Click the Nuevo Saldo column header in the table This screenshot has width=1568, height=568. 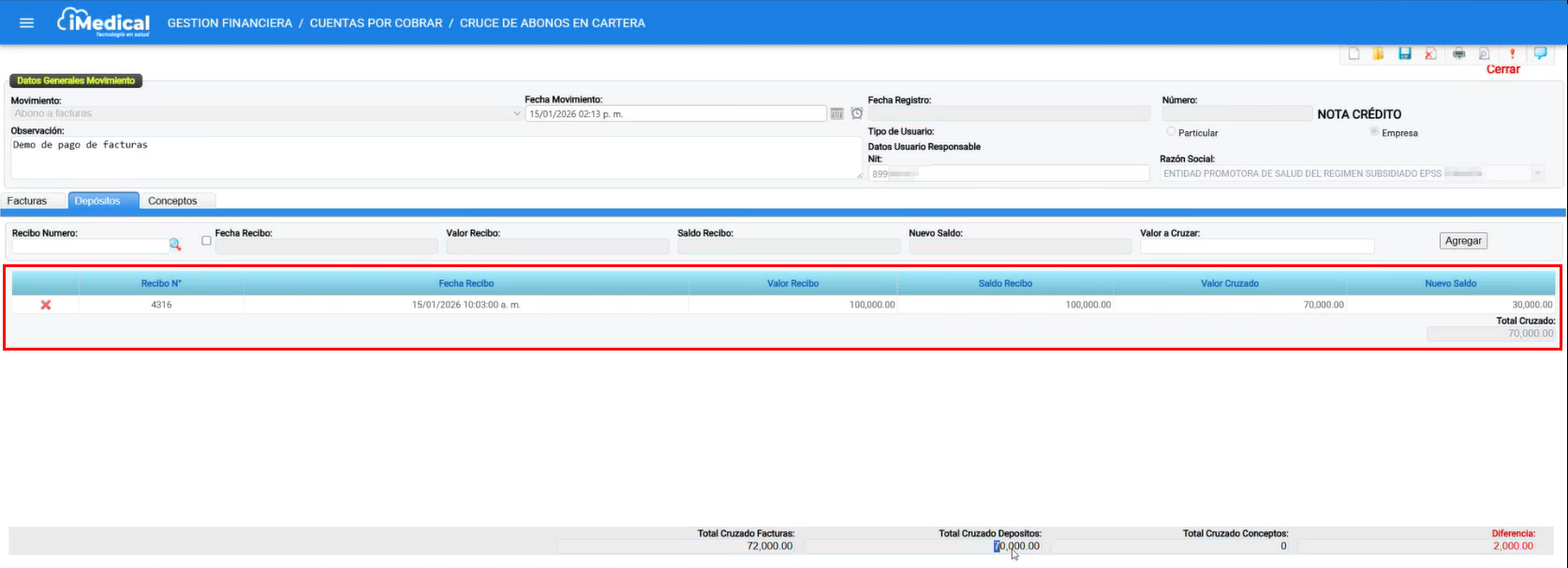1451,283
